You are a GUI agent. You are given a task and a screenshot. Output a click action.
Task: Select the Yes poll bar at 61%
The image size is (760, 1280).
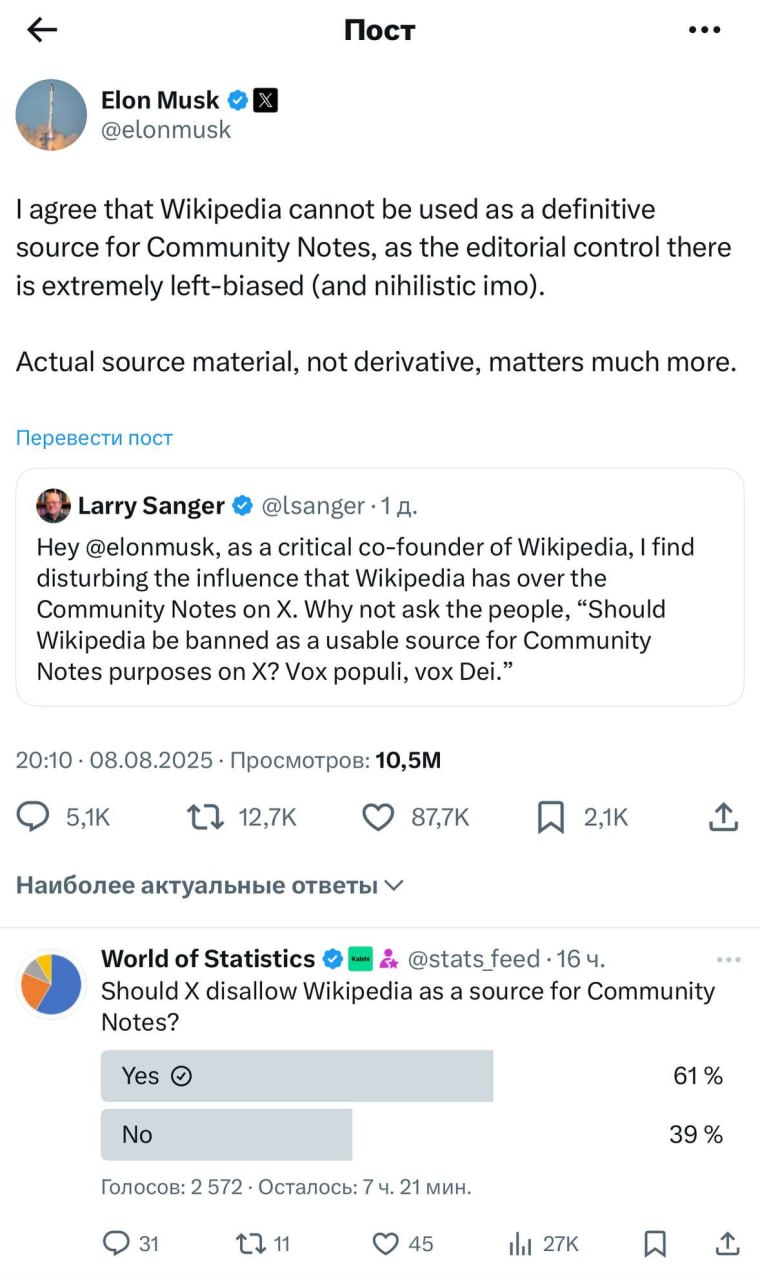297,1076
